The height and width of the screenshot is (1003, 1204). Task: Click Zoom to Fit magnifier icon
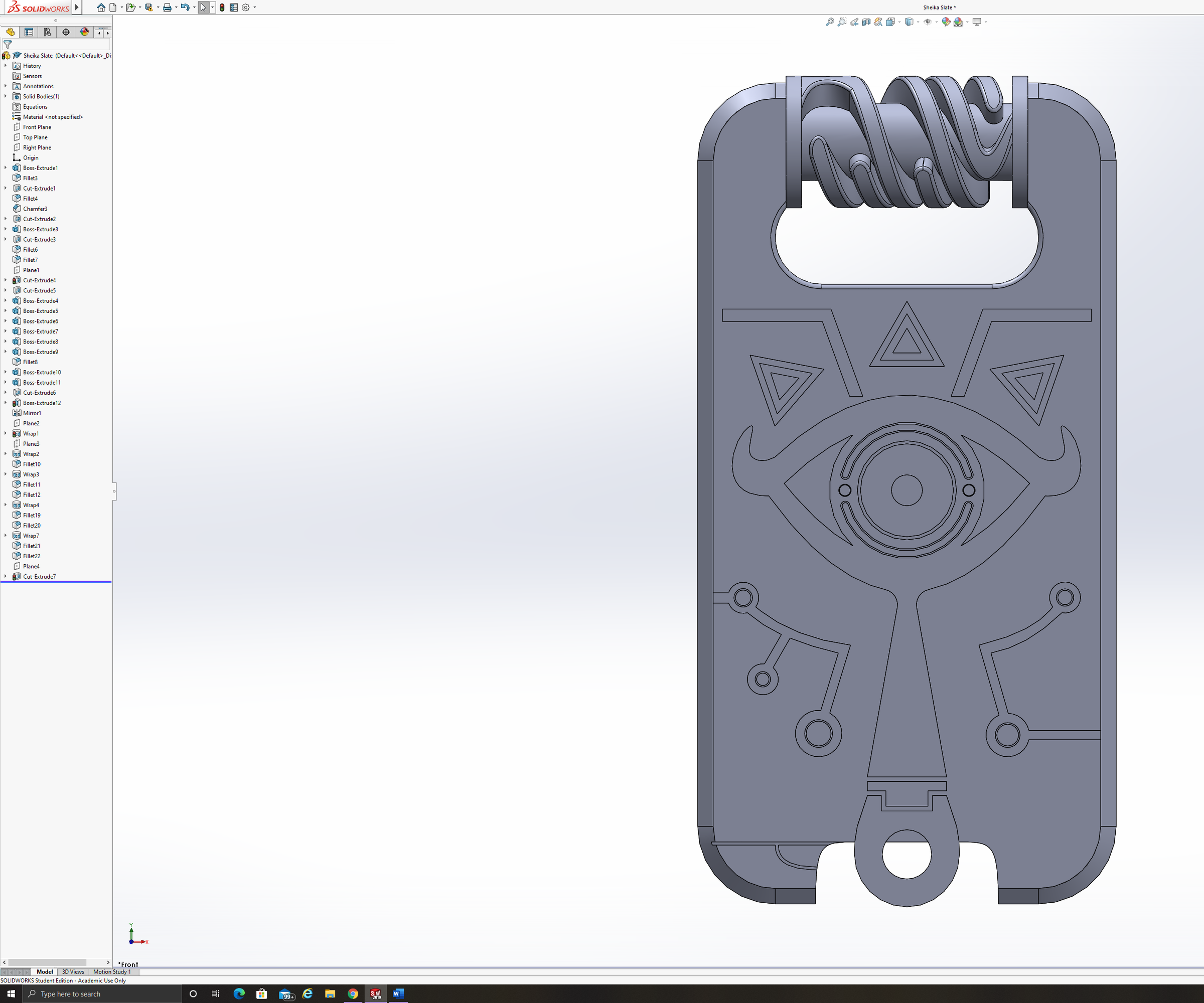[x=830, y=22]
